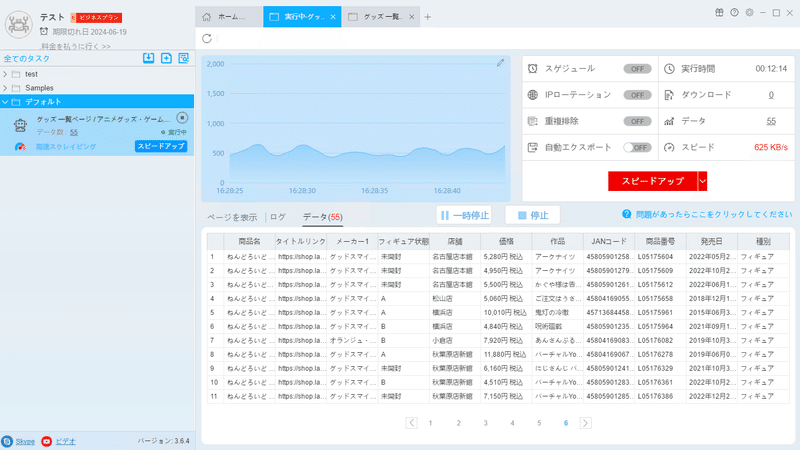Click the blue help icon beside problem link
The height and width of the screenshot is (450, 800).
627,214
